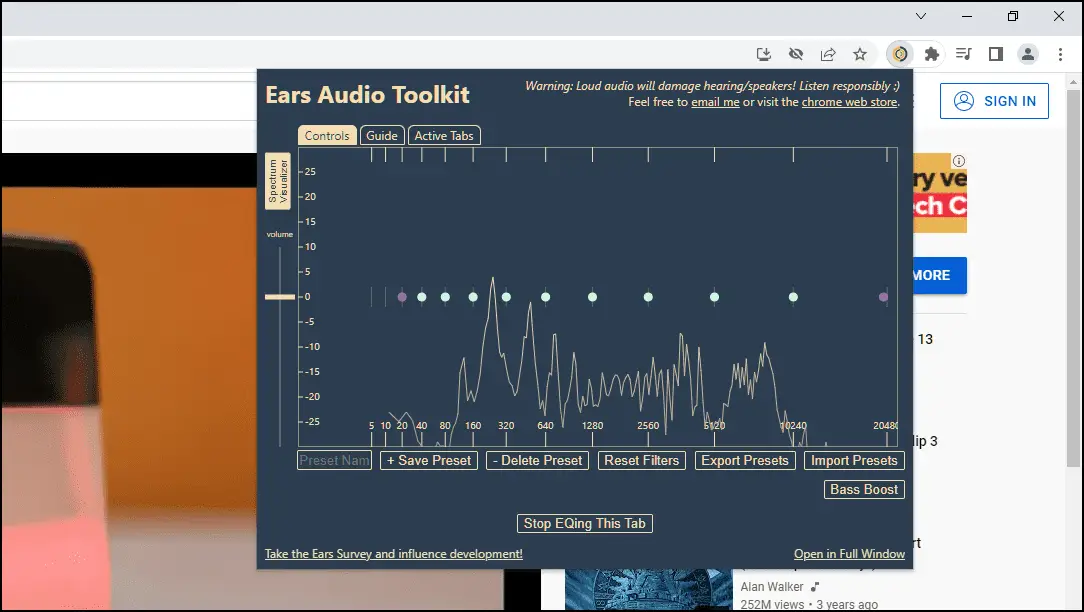Viewport: 1084px width, 612px height.
Task: Click the install app download icon
Action: [764, 54]
